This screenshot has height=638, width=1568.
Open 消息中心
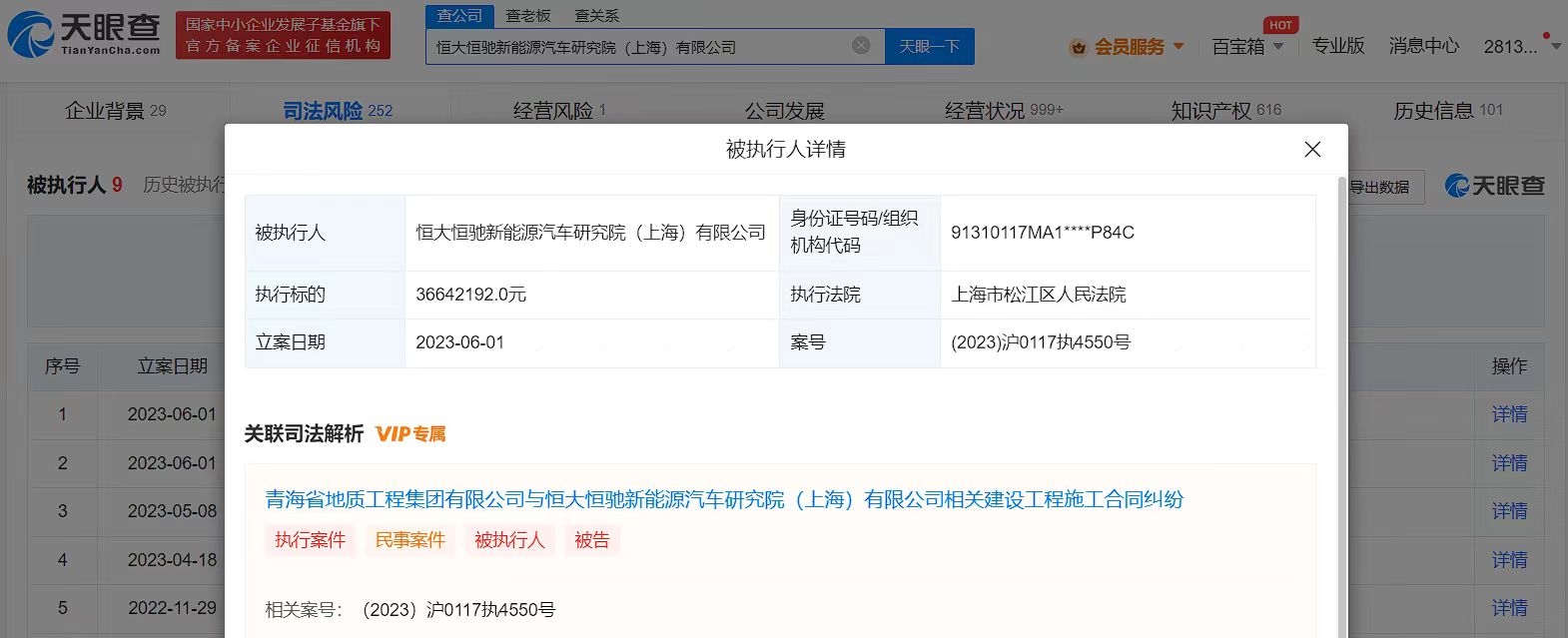[x=1423, y=46]
